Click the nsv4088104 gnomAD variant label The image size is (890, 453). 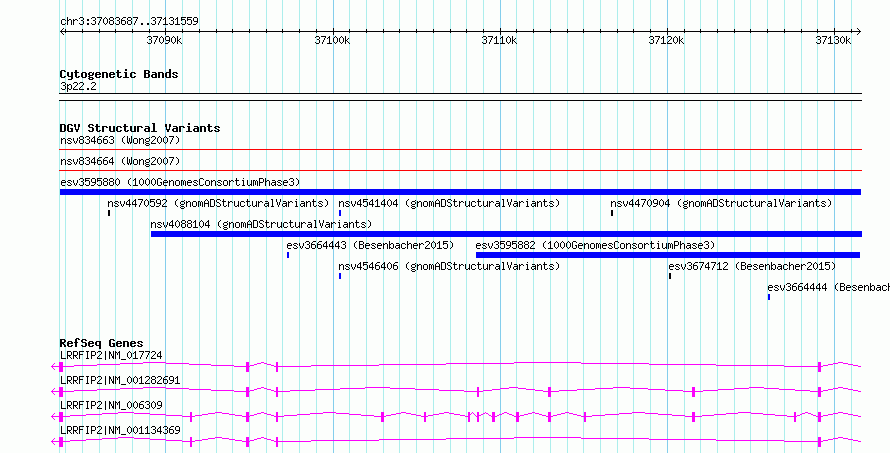pos(261,224)
